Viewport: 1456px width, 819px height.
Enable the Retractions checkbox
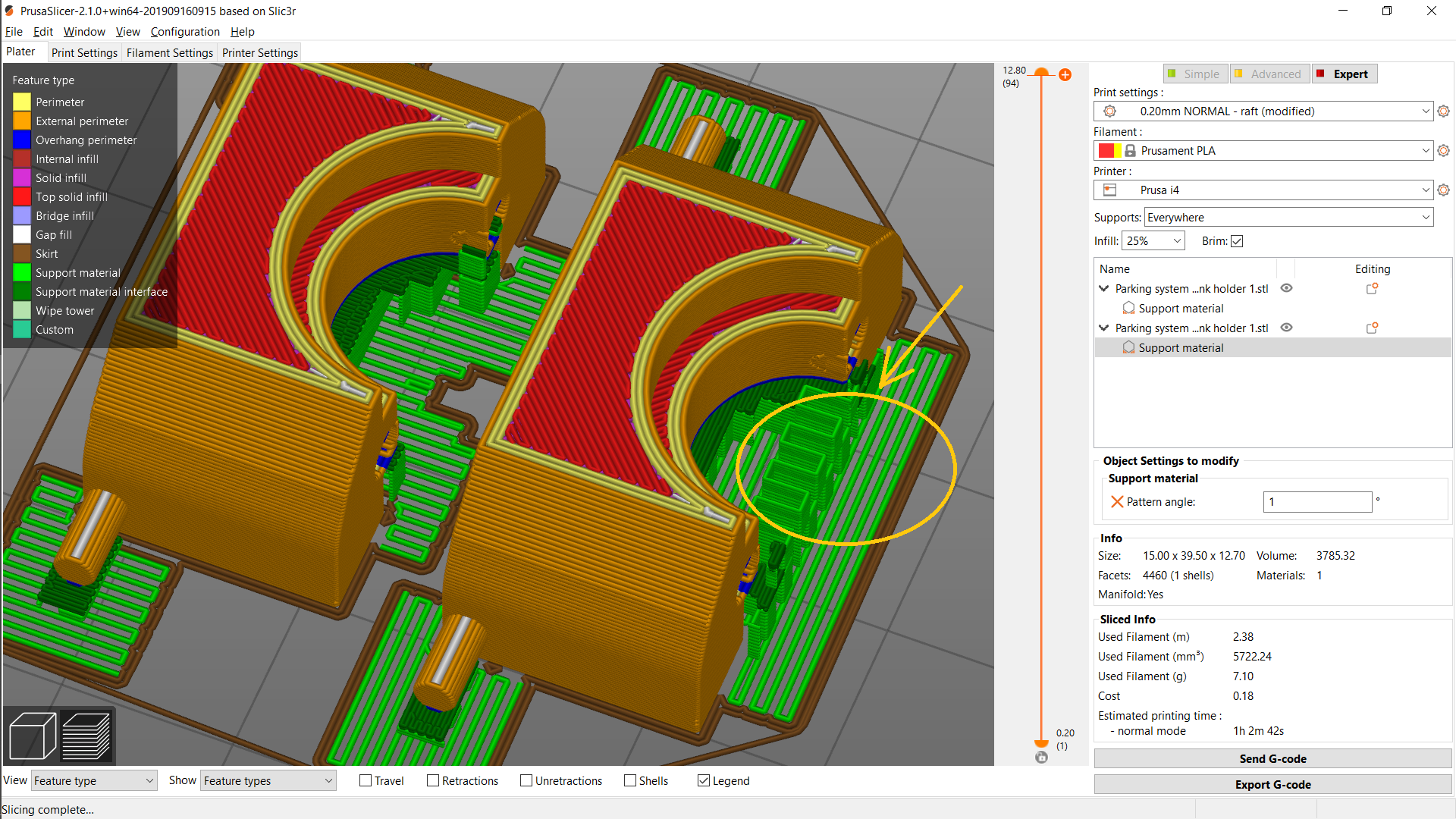click(x=433, y=780)
